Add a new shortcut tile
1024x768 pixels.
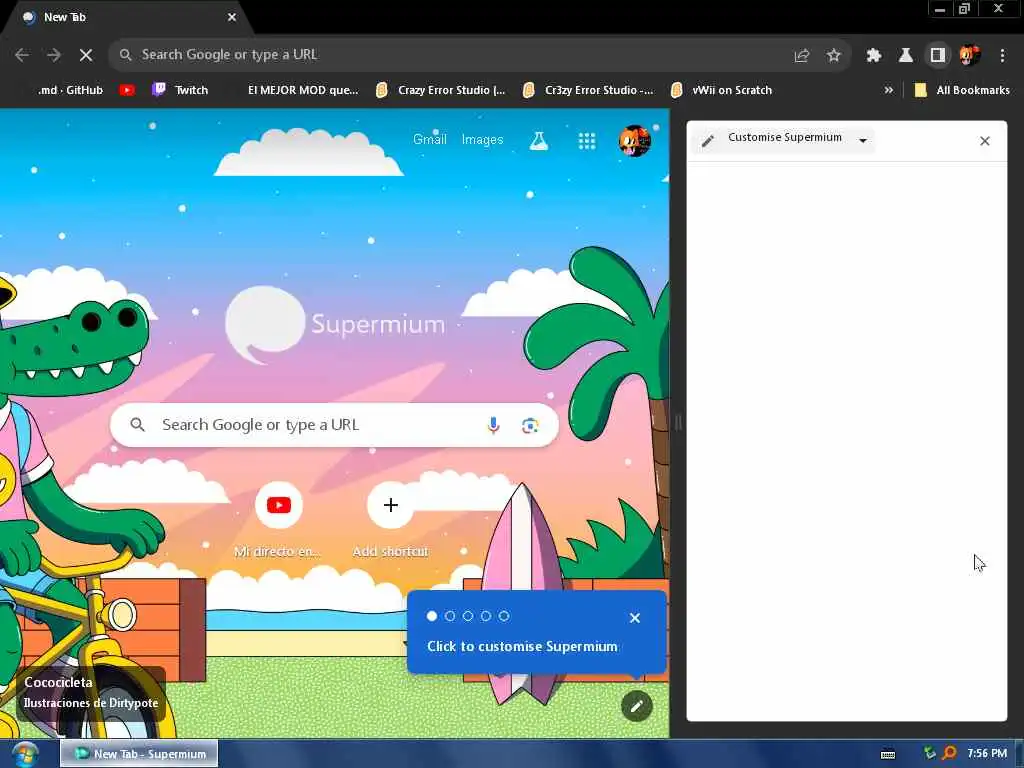click(x=391, y=520)
